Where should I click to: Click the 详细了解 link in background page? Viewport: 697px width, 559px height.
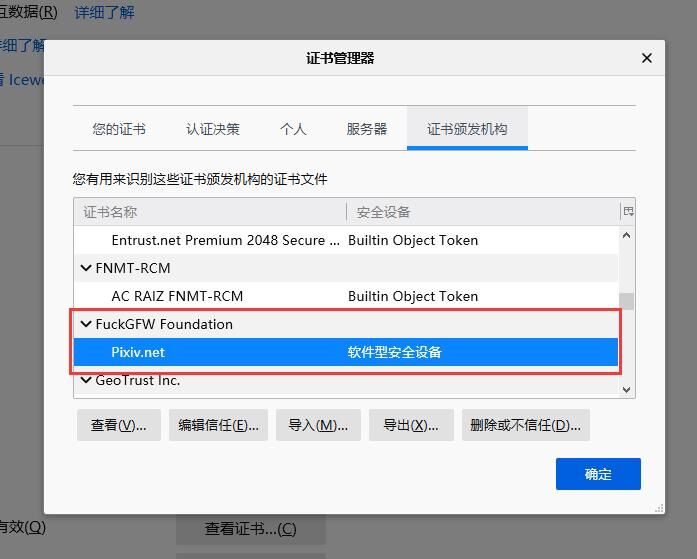point(105,13)
